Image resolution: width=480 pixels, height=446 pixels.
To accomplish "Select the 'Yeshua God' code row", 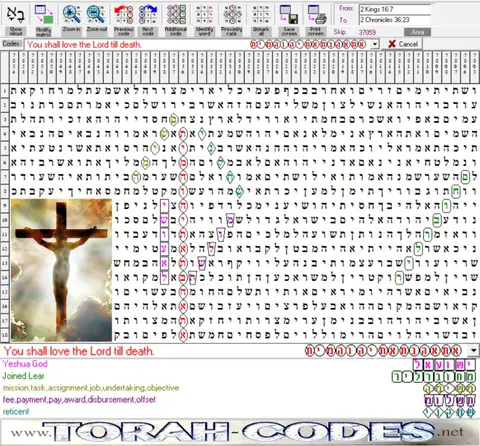I will coord(240,364).
